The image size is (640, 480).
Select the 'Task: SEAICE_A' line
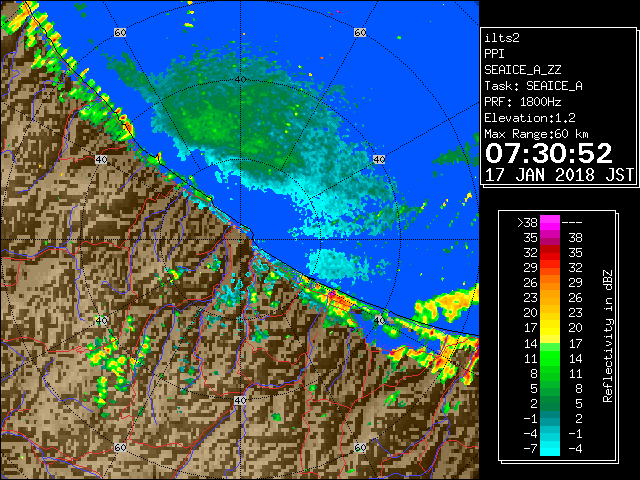pyautogui.click(x=533, y=86)
